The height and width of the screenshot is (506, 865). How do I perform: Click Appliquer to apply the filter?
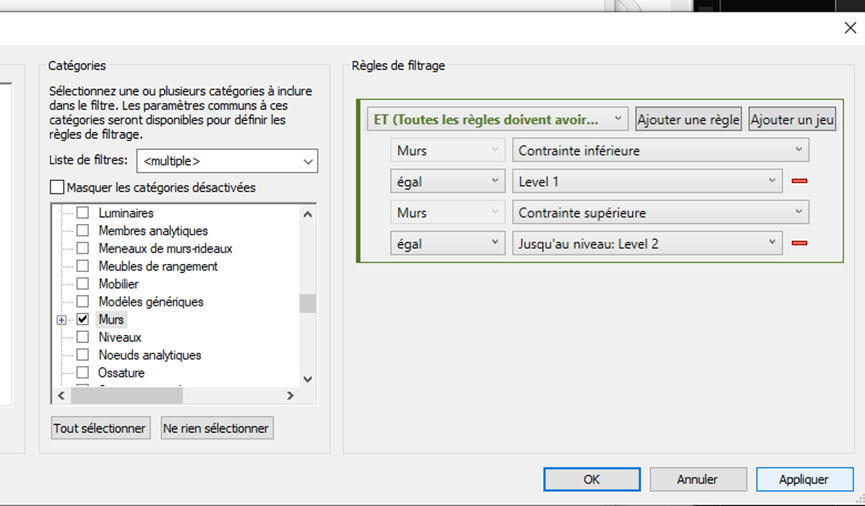pos(804,480)
